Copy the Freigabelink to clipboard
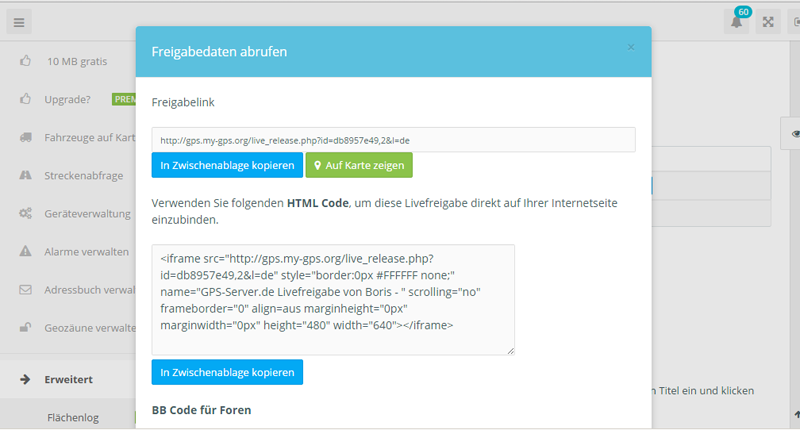The height and width of the screenshot is (430, 800). (227, 165)
